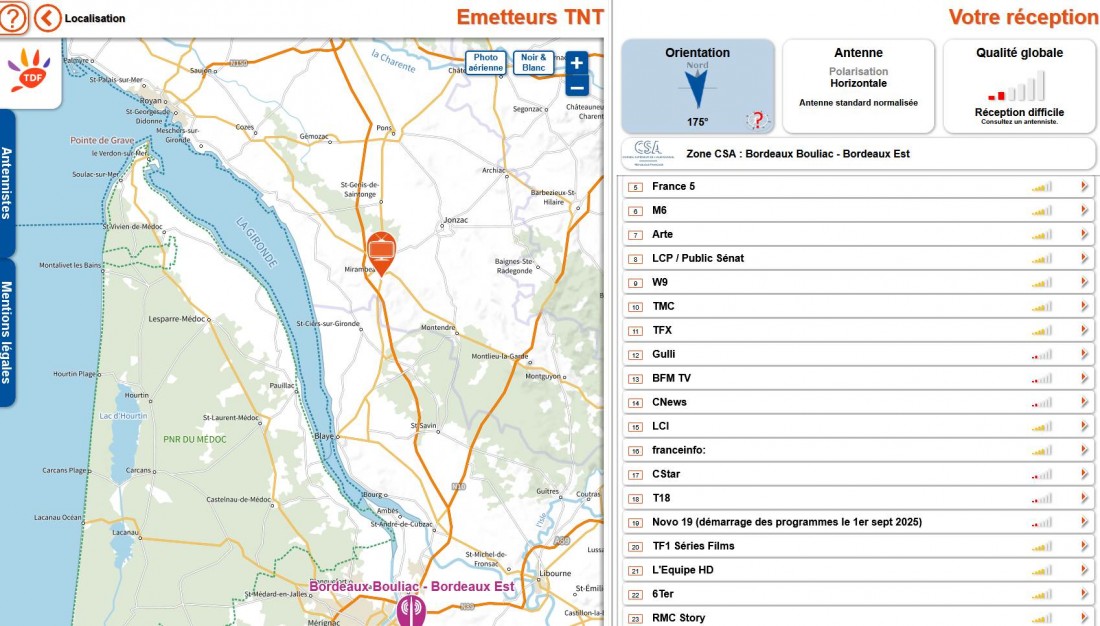1100x626 pixels.
Task: Expand LCP / Public Sénat details
Action: (x=1084, y=258)
